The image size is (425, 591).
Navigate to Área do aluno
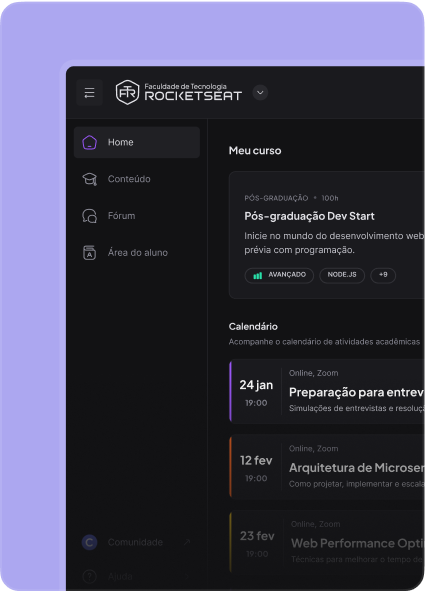pyautogui.click(x=137, y=253)
